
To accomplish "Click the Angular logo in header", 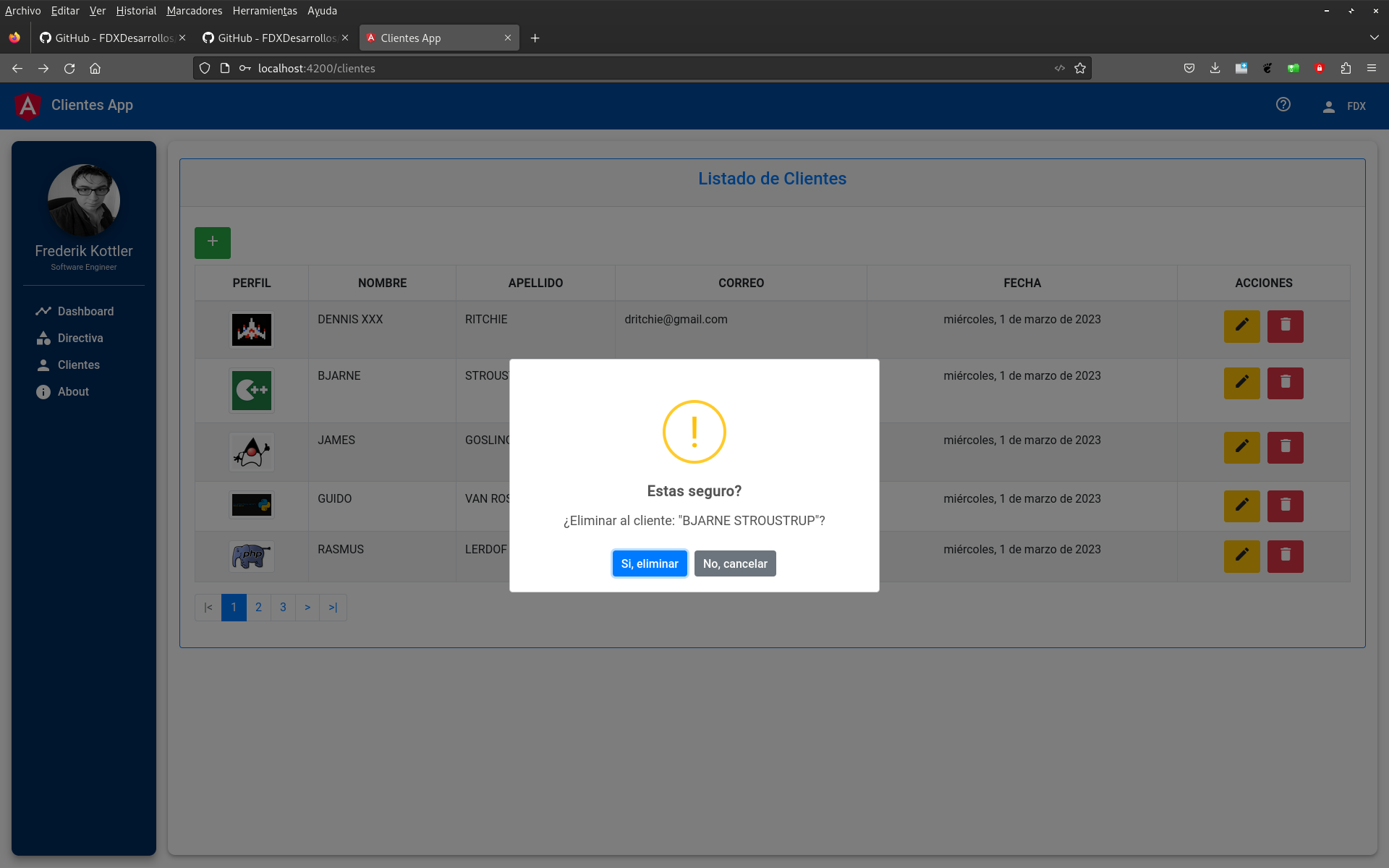I will click(x=27, y=106).
